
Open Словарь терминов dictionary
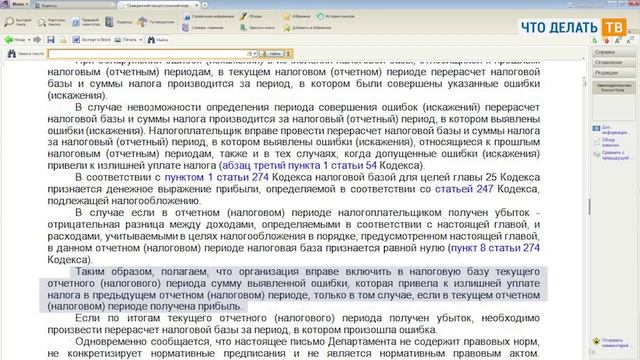pos(203,28)
